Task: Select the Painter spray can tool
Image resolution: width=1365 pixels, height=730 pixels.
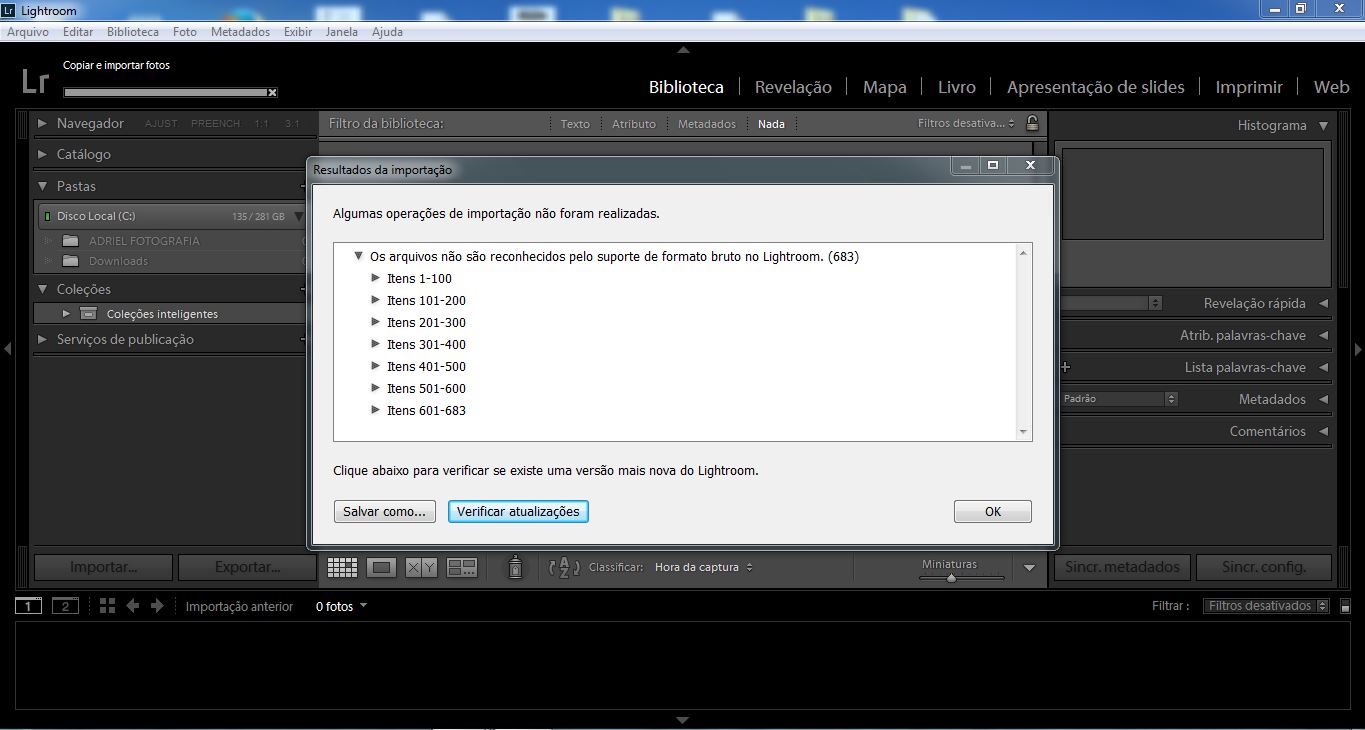Action: [515, 567]
